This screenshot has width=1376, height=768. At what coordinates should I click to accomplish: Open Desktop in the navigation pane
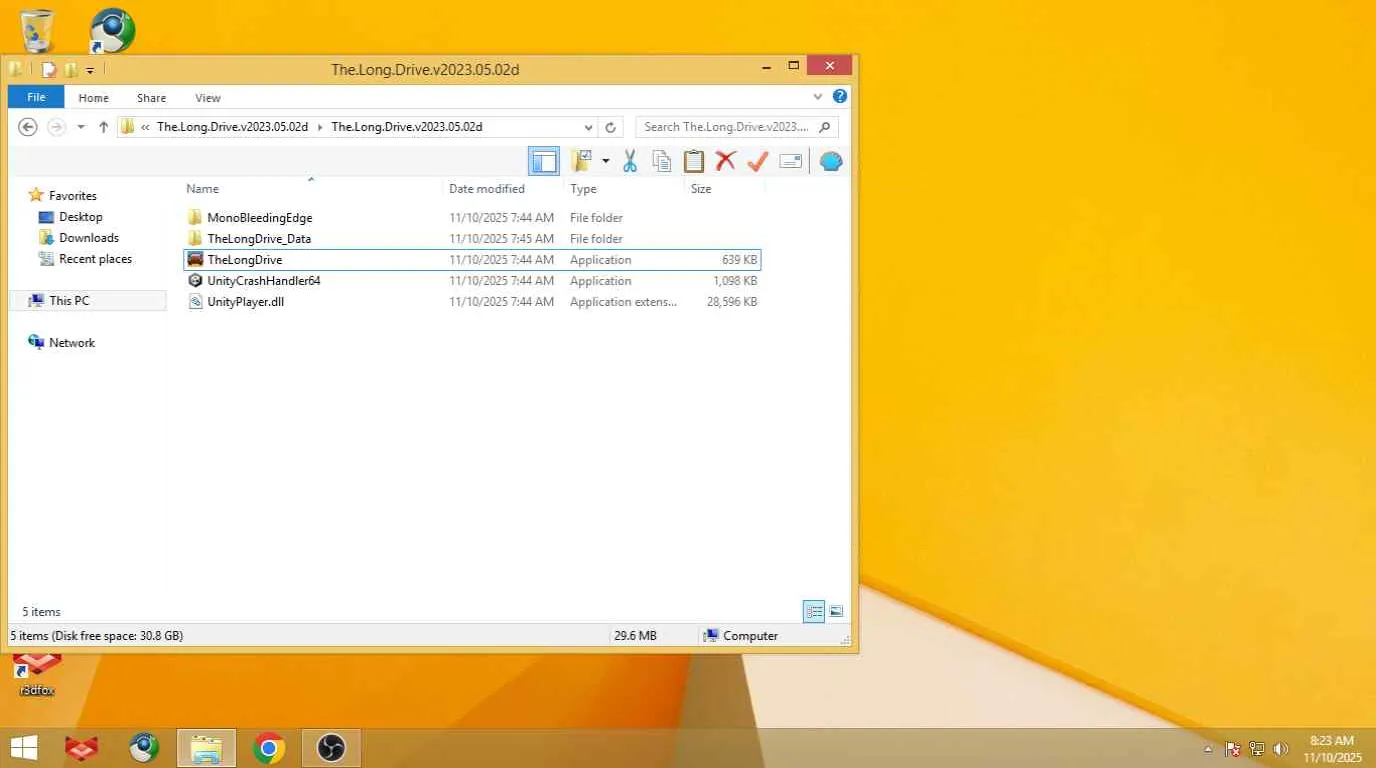click(80, 217)
